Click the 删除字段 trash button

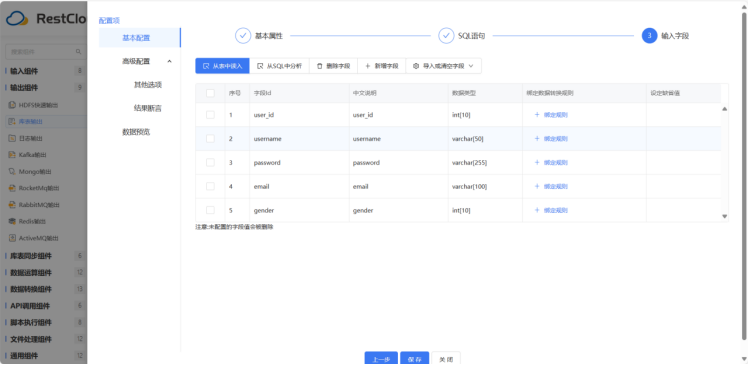click(x=333, y=66)
